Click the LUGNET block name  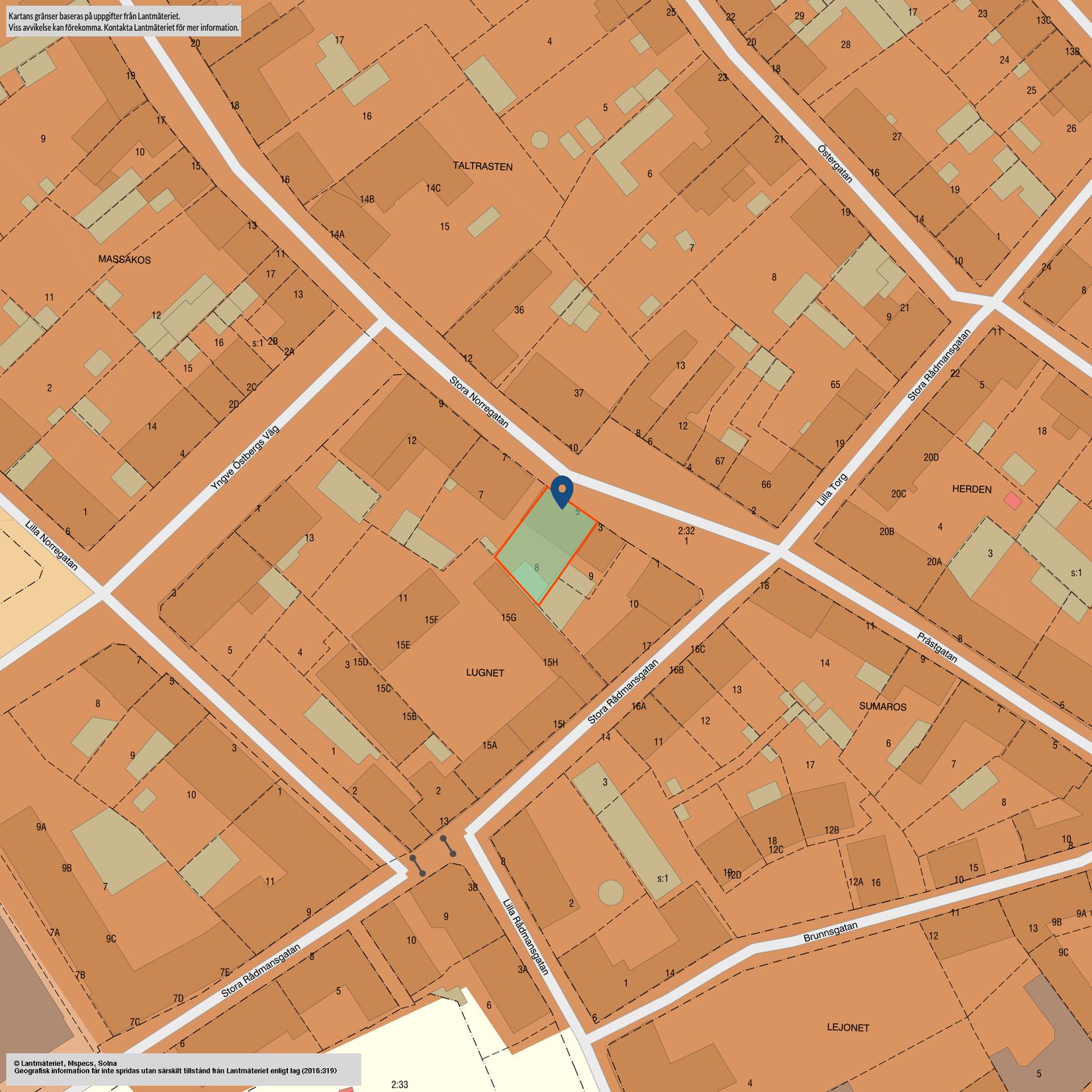[485, 672]
